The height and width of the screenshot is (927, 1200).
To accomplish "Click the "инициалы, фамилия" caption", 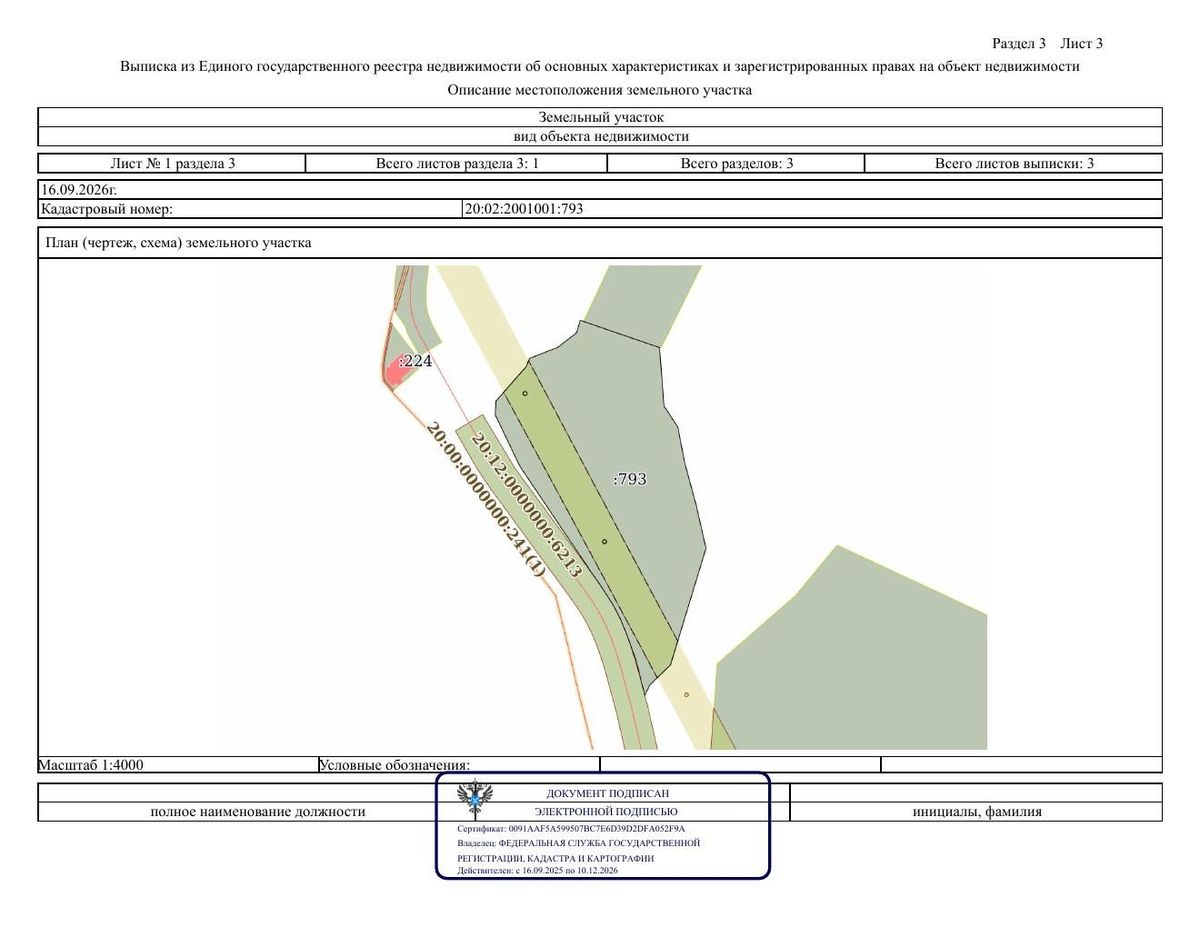I will click(977, 811).
